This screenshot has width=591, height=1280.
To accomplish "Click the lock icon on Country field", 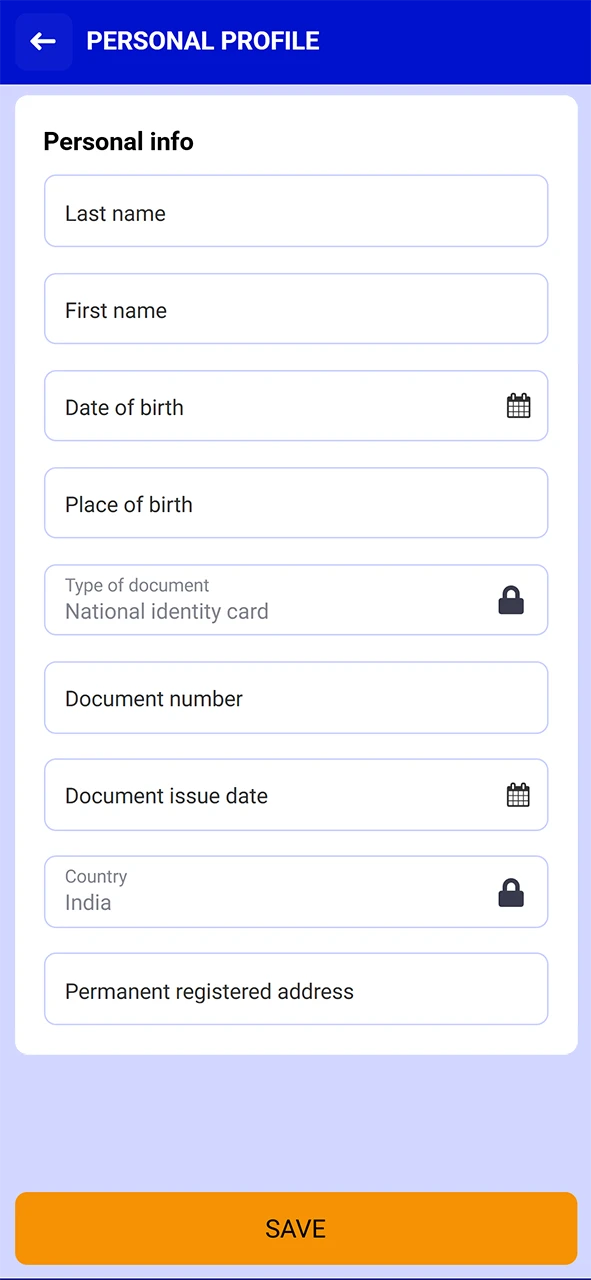I will [x=511, y=893].
